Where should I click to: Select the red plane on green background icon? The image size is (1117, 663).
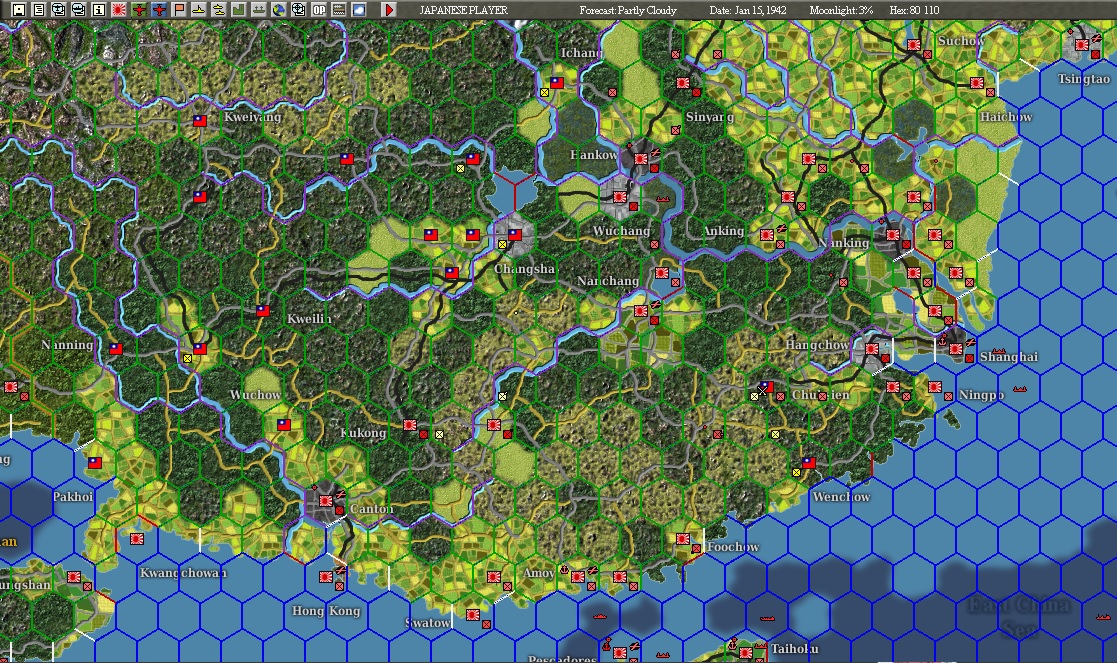(138, 10)
